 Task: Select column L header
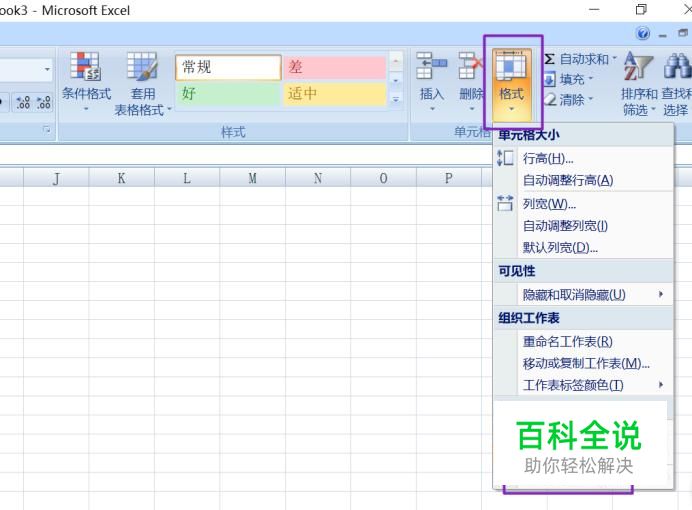pos(187,178)
